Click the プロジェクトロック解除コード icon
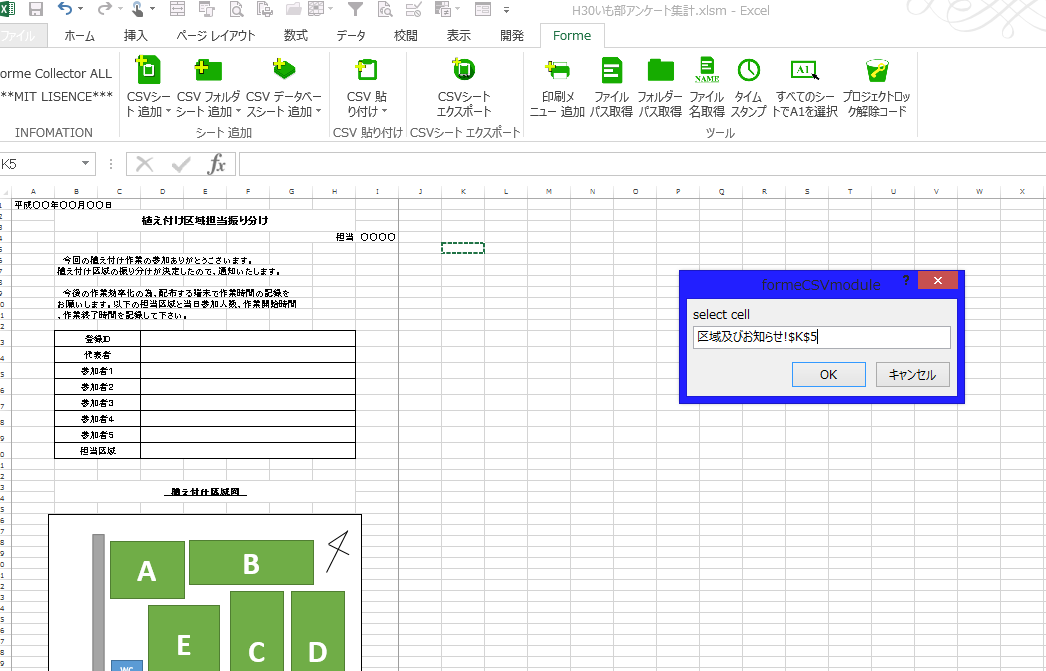The image size is (1046, 671). tap(876, 69)
